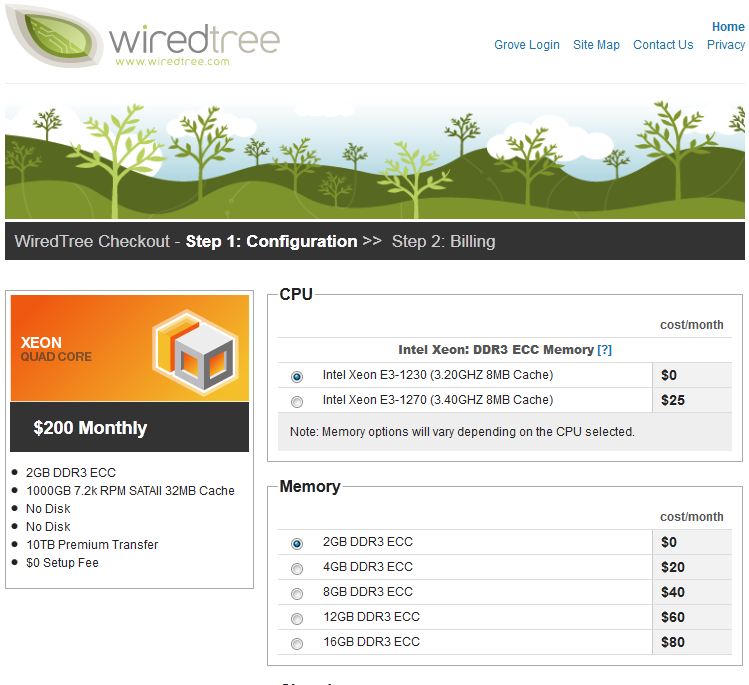The height and width of the screenshot is (685, 749).
Task: Click the 2GB DDR3 ECC summary item
Action: [x=71, y=472]
